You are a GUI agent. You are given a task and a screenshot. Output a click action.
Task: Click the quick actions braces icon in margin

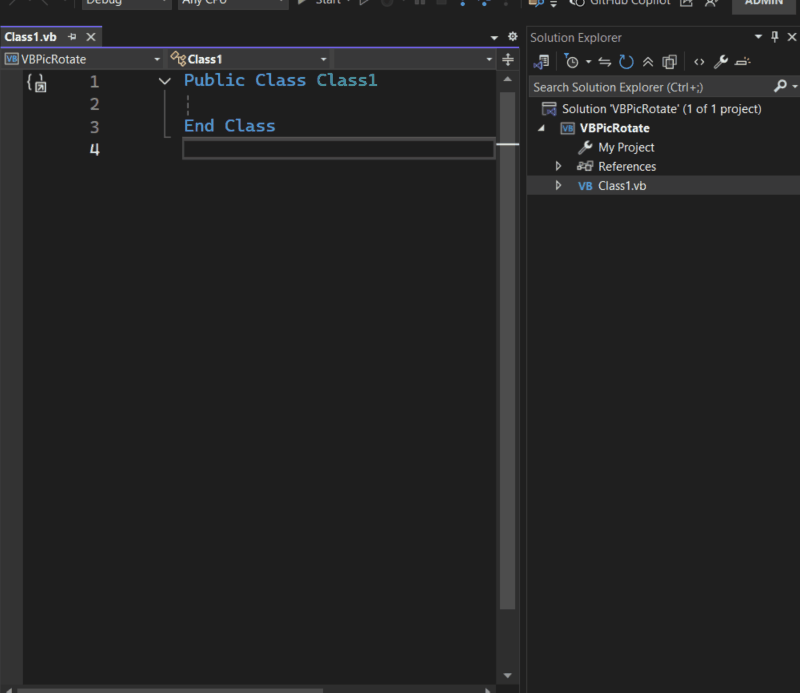36,83
